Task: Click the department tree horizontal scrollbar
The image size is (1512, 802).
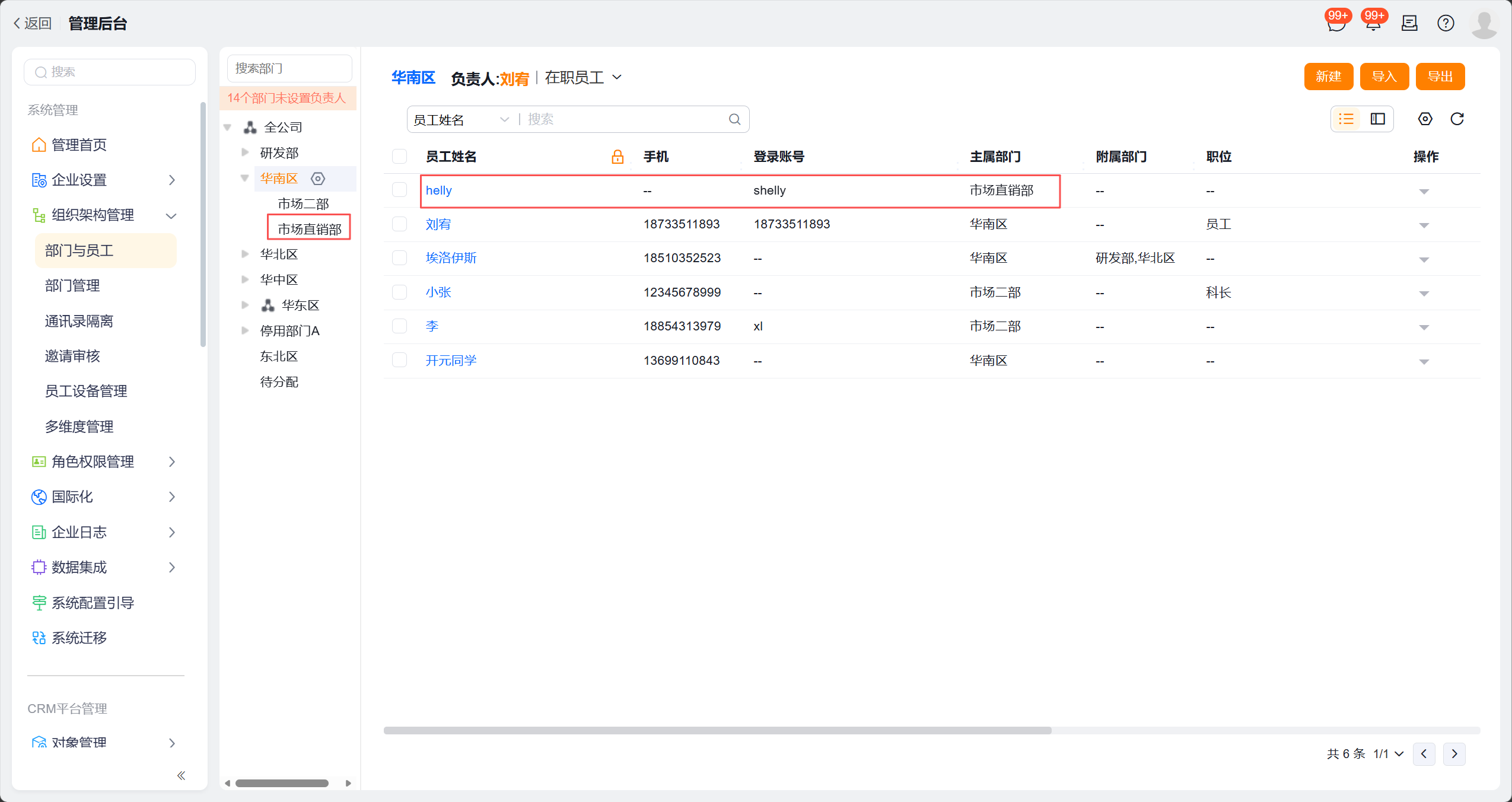Action: (282, 783)
